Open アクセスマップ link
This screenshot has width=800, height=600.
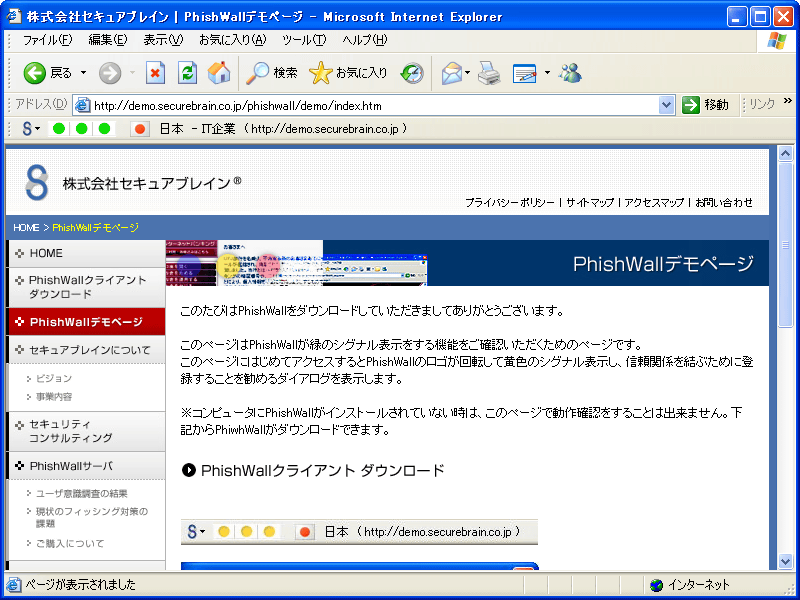[x=654, y=203]
